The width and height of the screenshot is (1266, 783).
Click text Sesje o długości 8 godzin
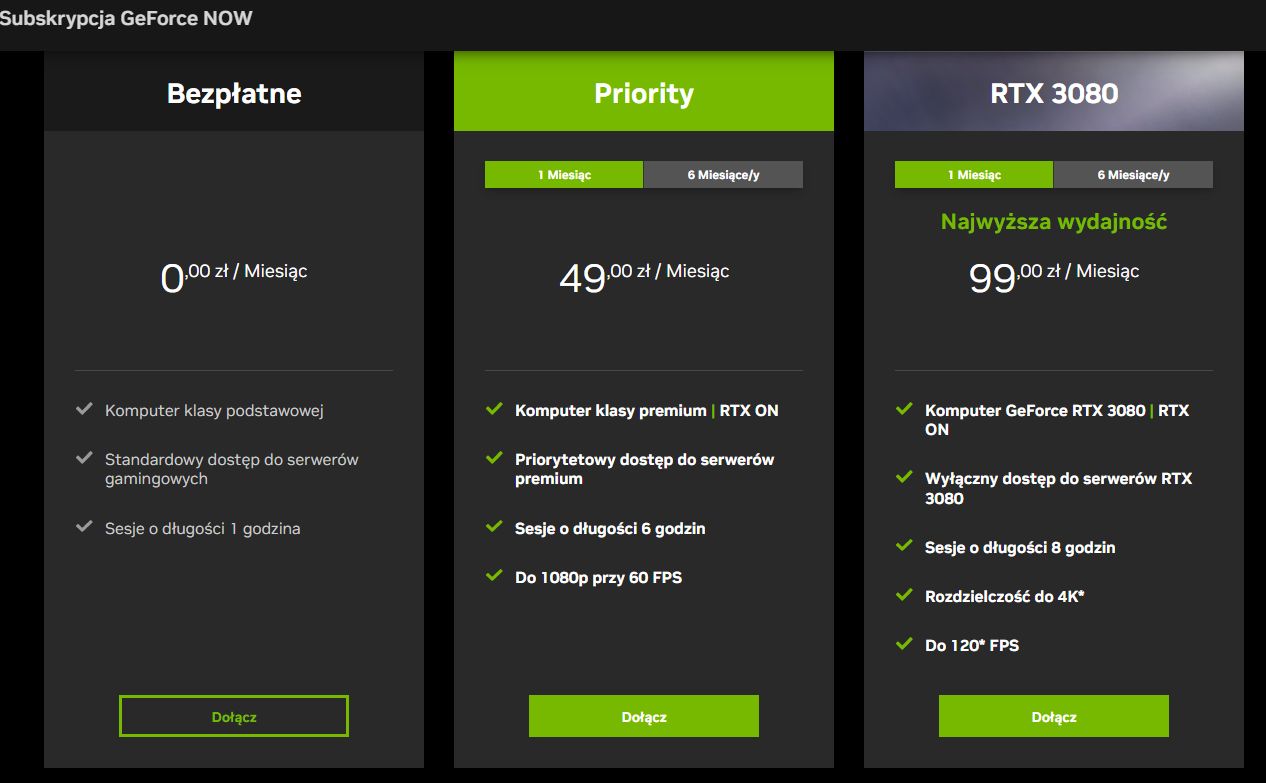point(1020,547)
